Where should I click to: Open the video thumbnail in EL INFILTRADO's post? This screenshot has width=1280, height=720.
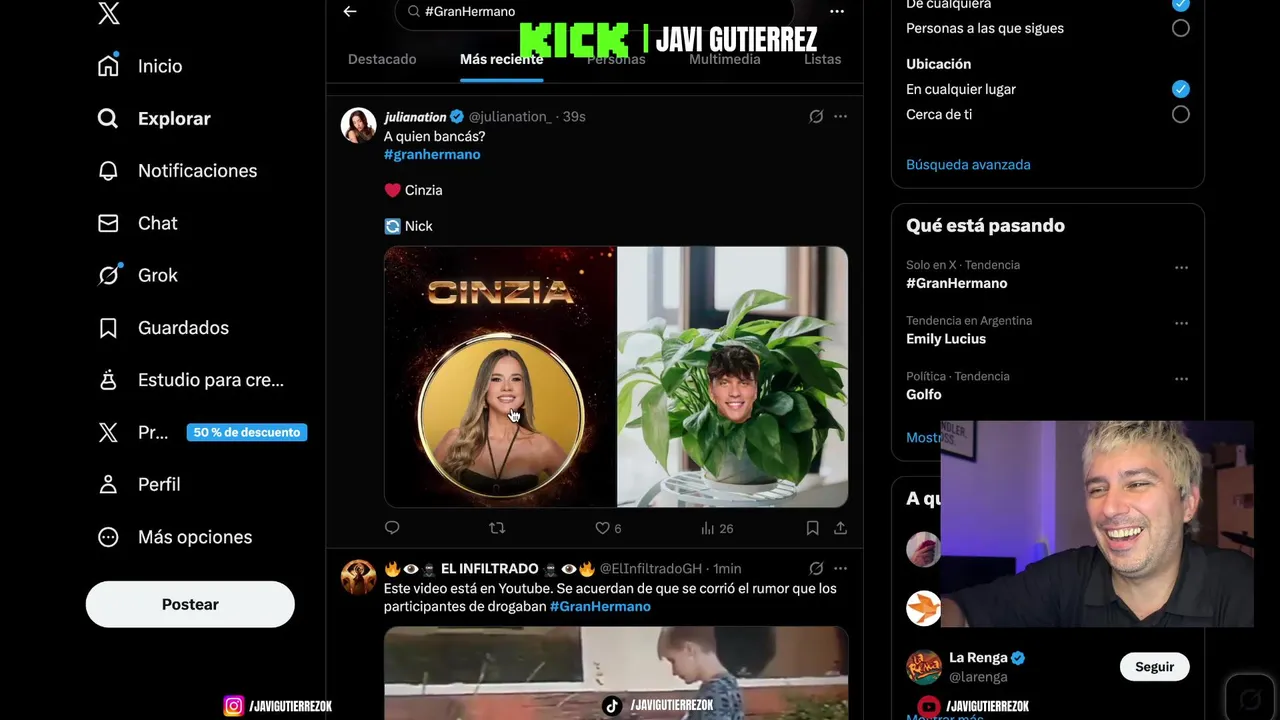[616, 673]
